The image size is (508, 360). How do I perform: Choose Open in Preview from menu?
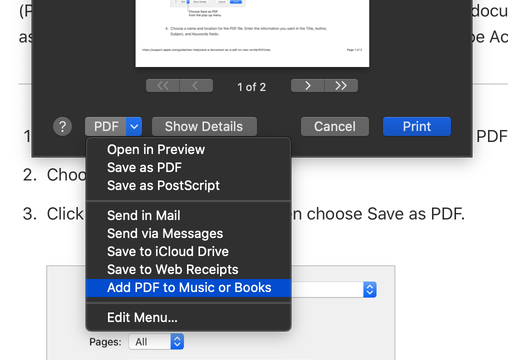click(x=189, y=150)
